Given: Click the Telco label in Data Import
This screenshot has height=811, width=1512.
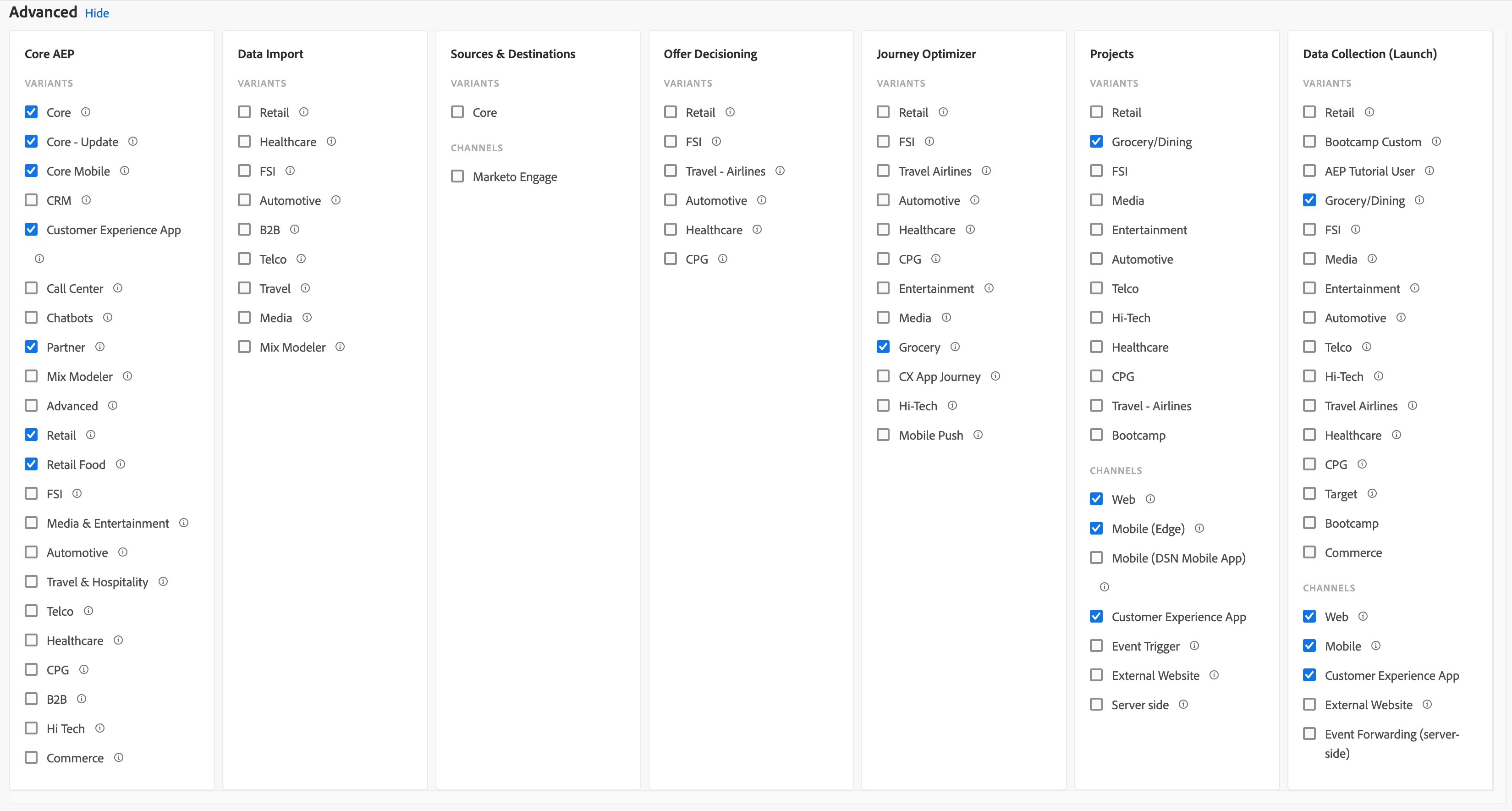Looking at the screenshot, I should pyautogui.click(x=273, y=259).
